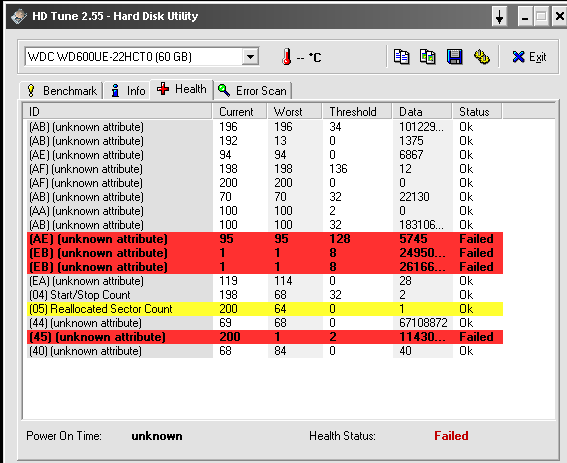Select the (EA) unknown attribute row
This screenshot has width=567, height=463.
(x=265, y=281)
